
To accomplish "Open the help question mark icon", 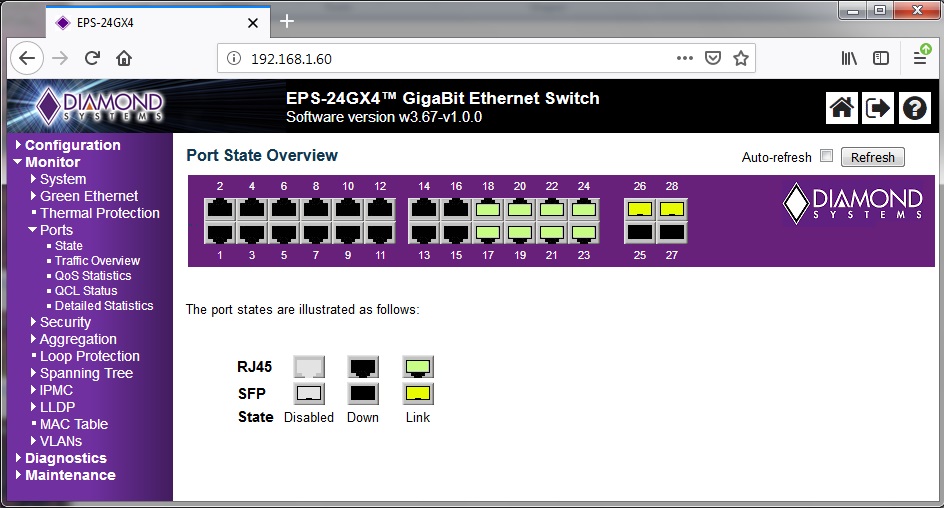I will point(914,108).
